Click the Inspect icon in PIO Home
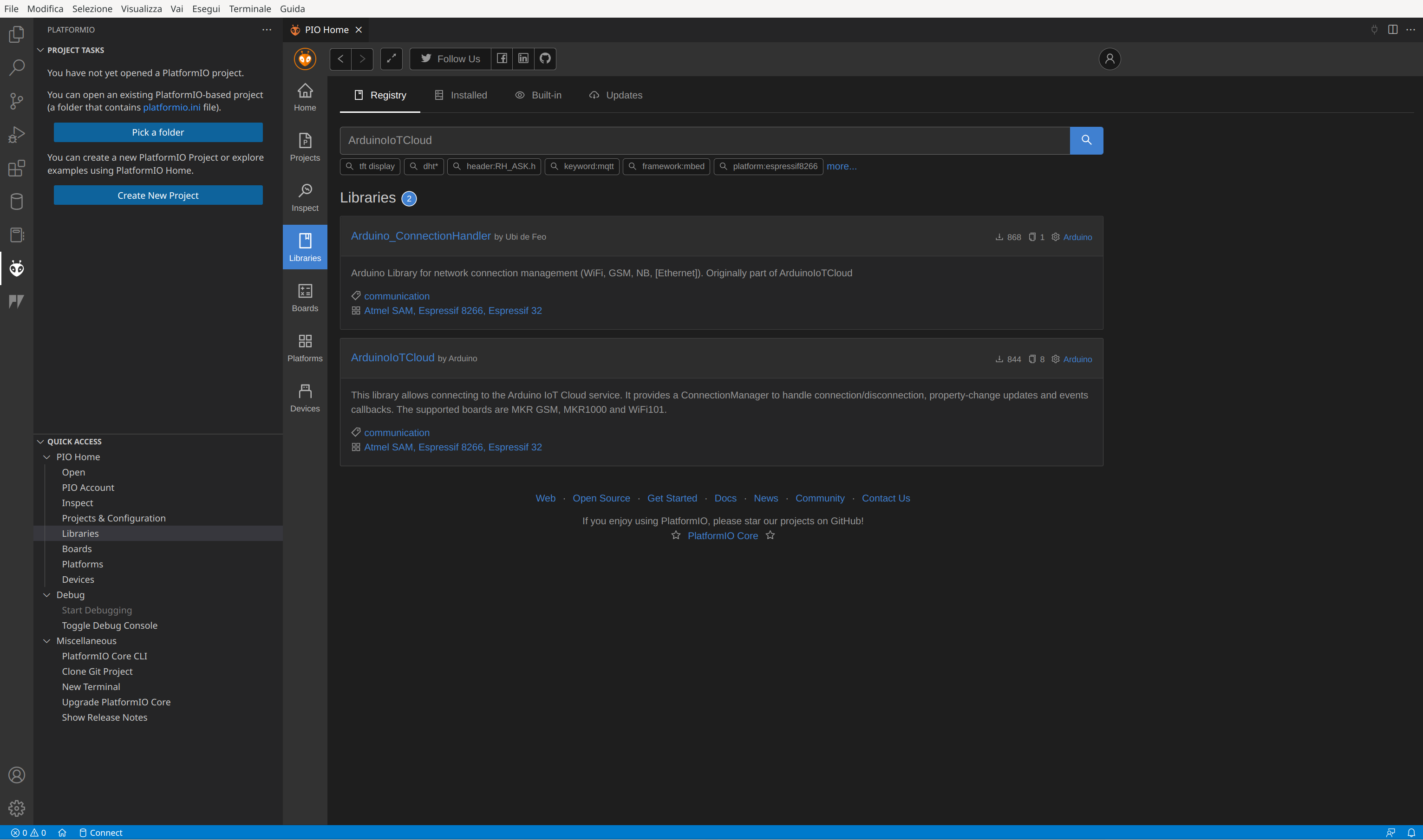The height and width of the screenshot is (840, 1423). click(305, 197)
